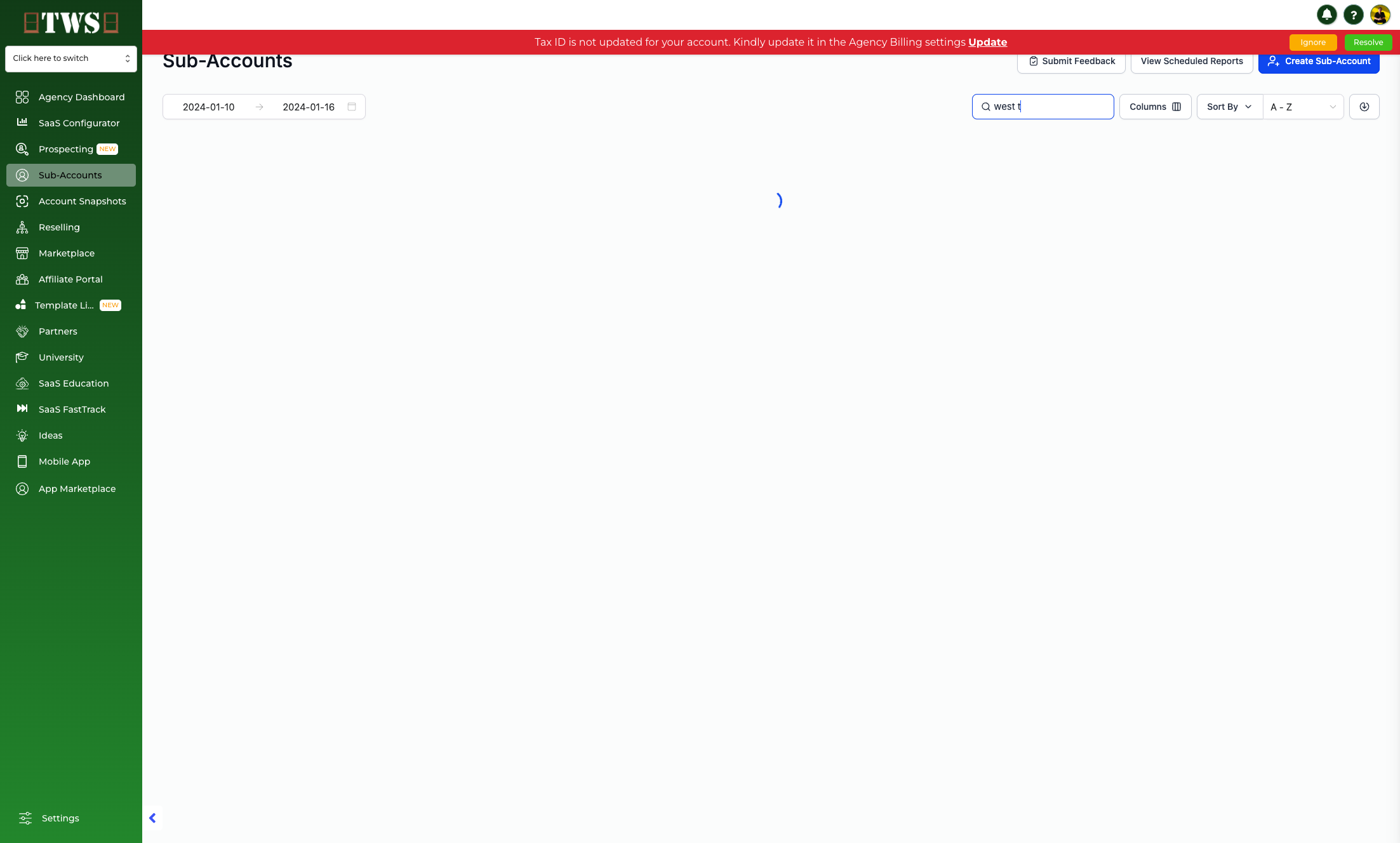Open View Scheduled Reports
This screenshot has width=1400, height=843.
coord(1192,62)
